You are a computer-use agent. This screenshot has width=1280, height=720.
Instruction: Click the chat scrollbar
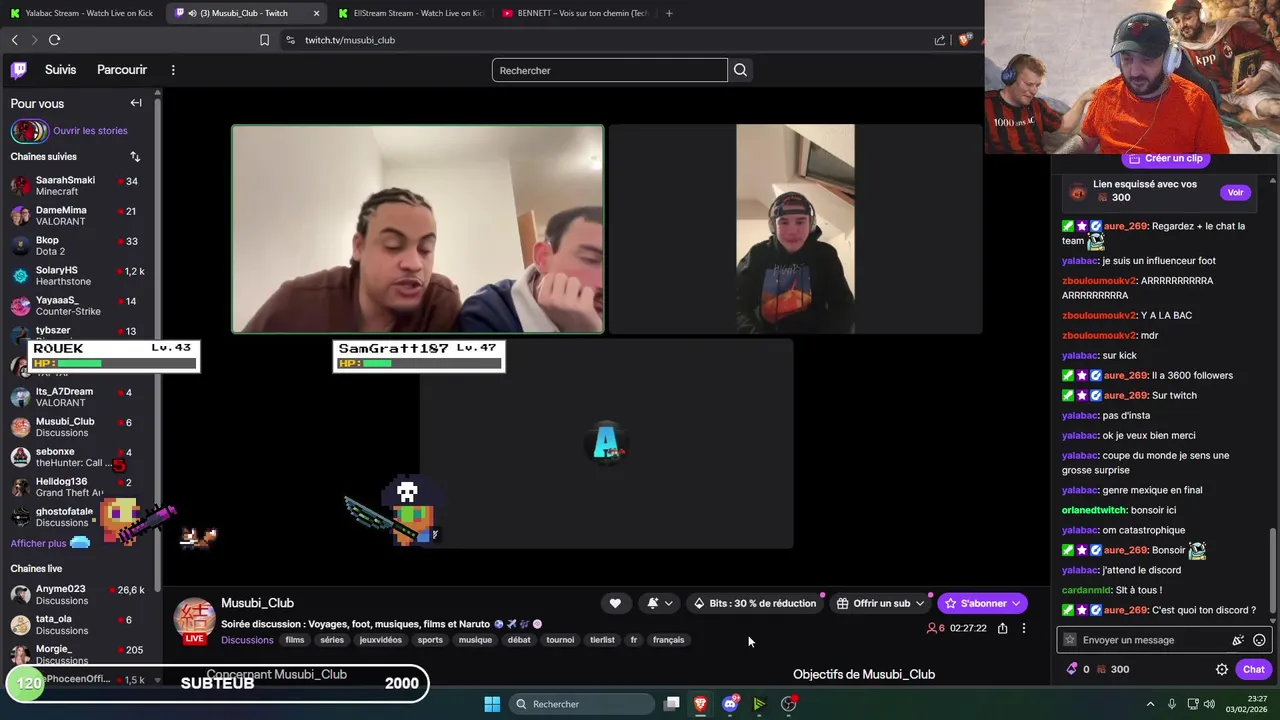click(x=1273, y=570)
